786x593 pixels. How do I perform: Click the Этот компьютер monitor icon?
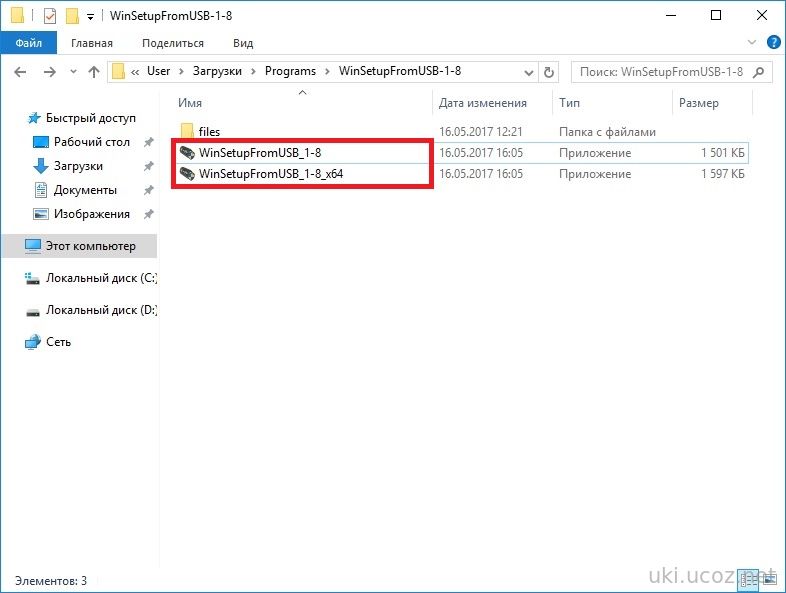(33, 246)
